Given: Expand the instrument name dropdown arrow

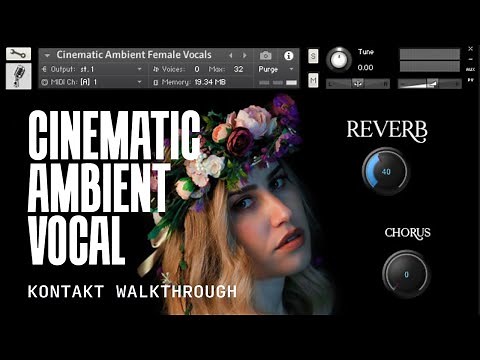Looking at the screenshot, I should point(47,55).
